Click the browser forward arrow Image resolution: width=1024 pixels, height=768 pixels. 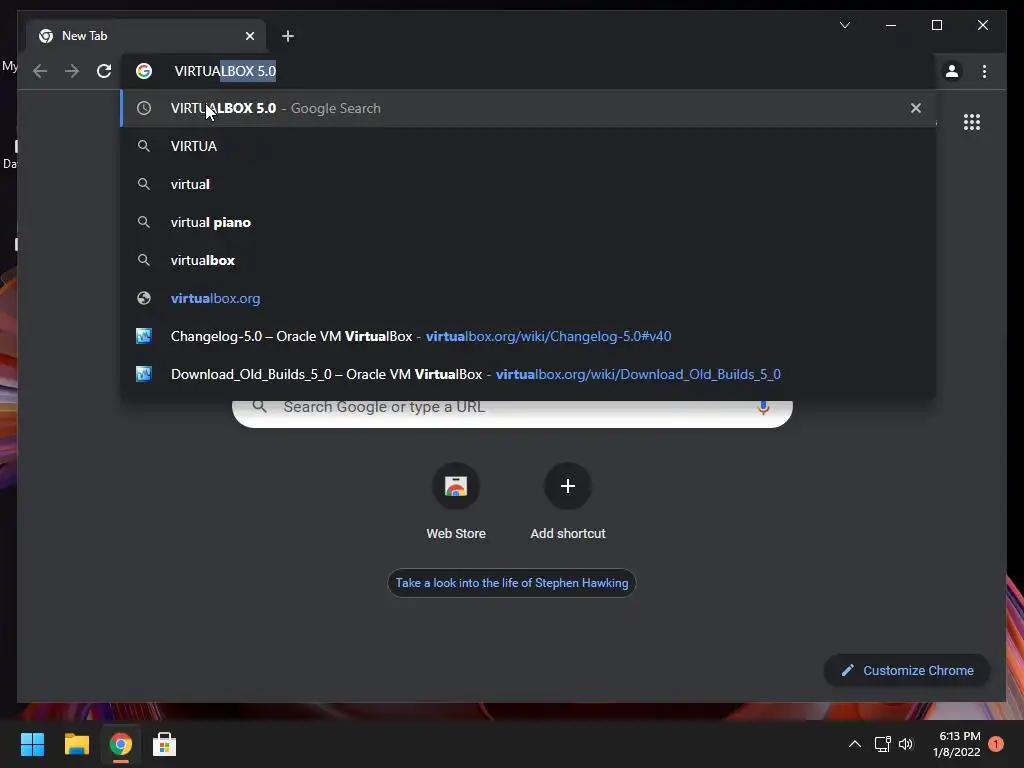coord(72,71)
